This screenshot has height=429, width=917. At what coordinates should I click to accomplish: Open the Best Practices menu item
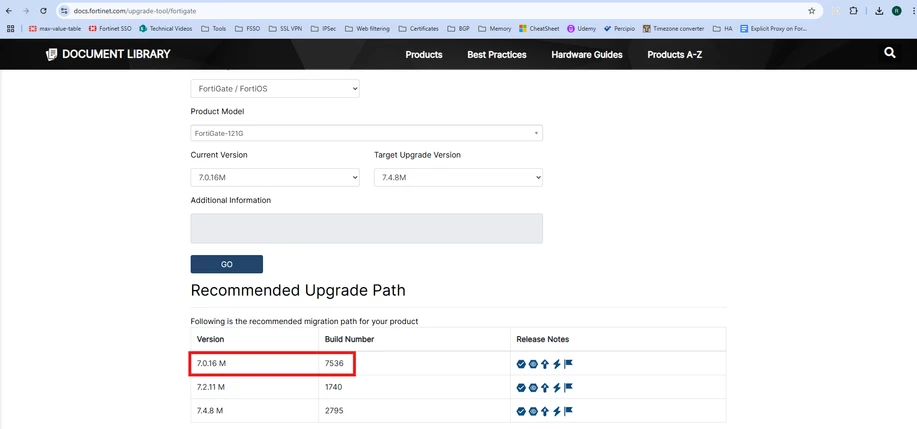497,54
